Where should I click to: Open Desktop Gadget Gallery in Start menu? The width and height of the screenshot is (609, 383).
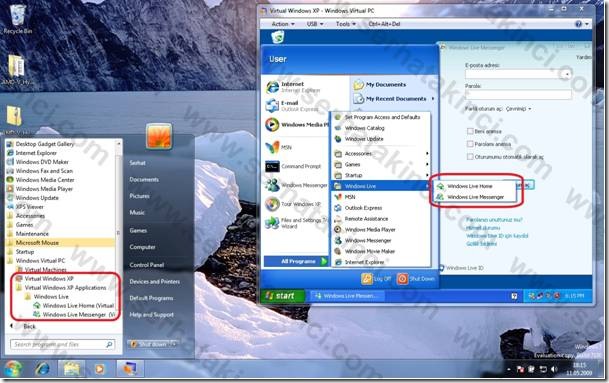pyautogui.click(x=45, y=144)
